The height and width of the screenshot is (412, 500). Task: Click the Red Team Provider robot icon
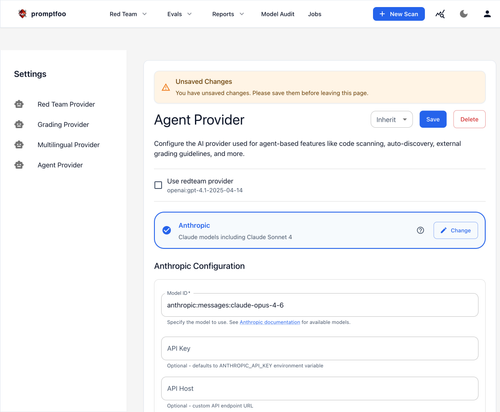pyautogui.click(x=19, y=104)
